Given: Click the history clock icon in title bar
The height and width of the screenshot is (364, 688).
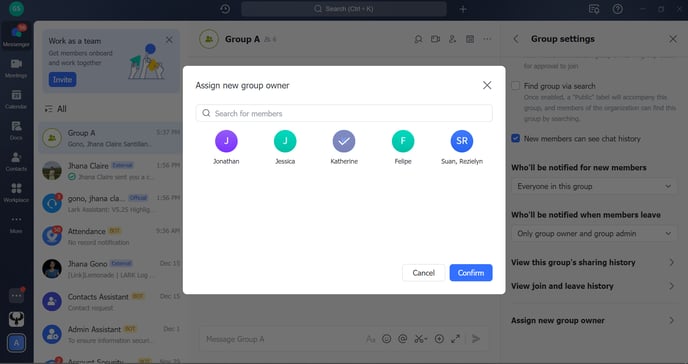Looking at the screenshot, I should (225, 9).
